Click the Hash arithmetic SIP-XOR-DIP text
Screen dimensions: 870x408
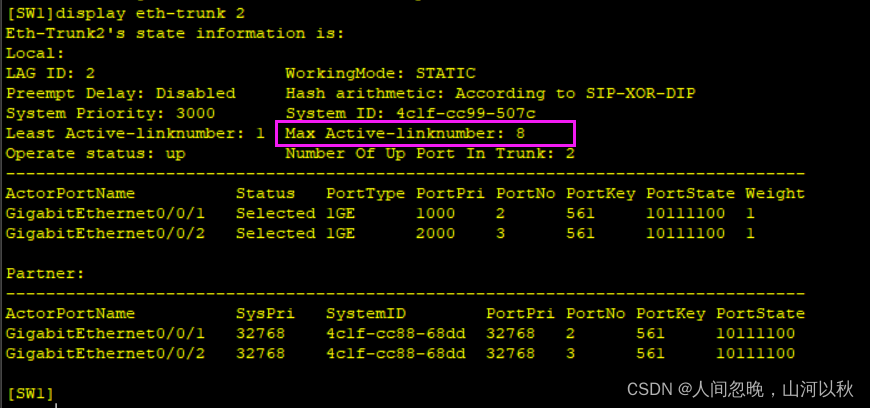[490, 93]
